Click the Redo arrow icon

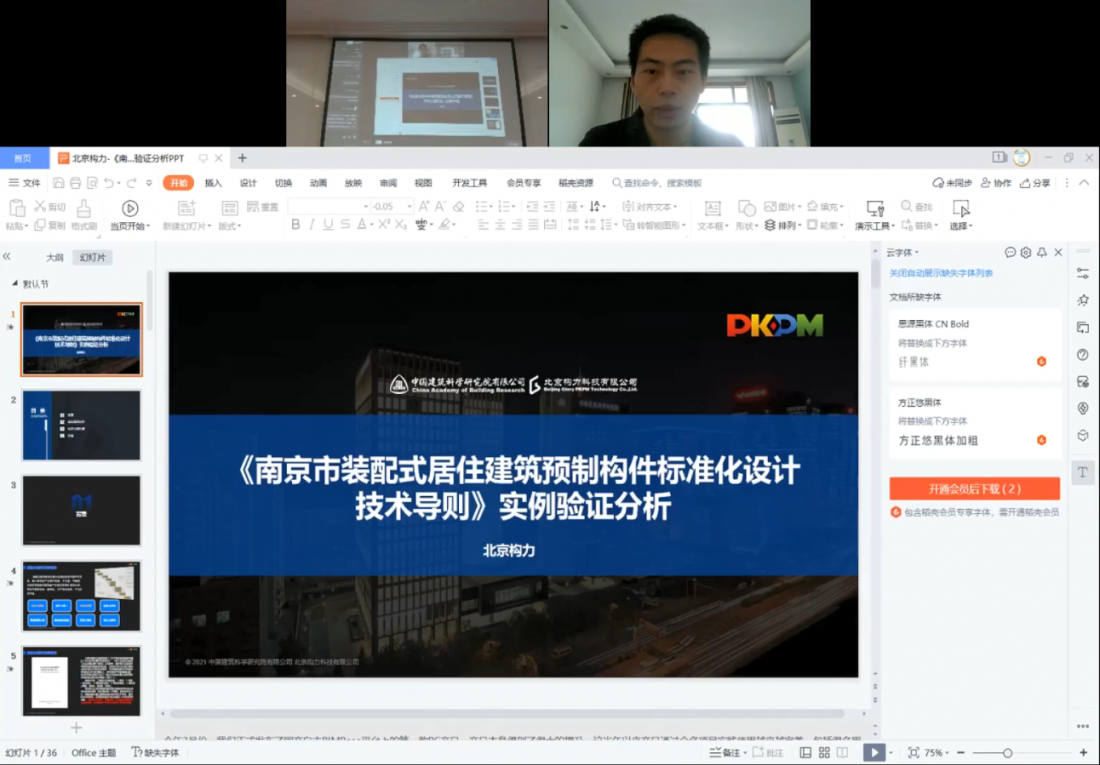(x=131, y=183)
